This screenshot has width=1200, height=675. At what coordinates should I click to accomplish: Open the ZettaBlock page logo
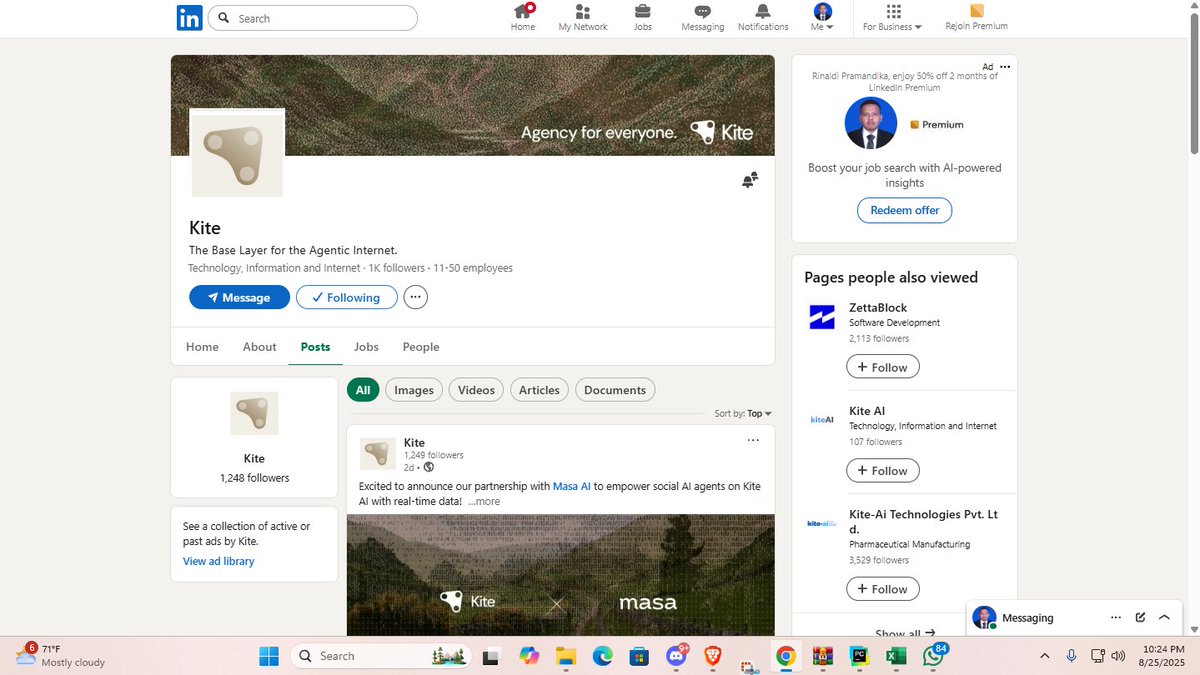[x=822, y=318]
